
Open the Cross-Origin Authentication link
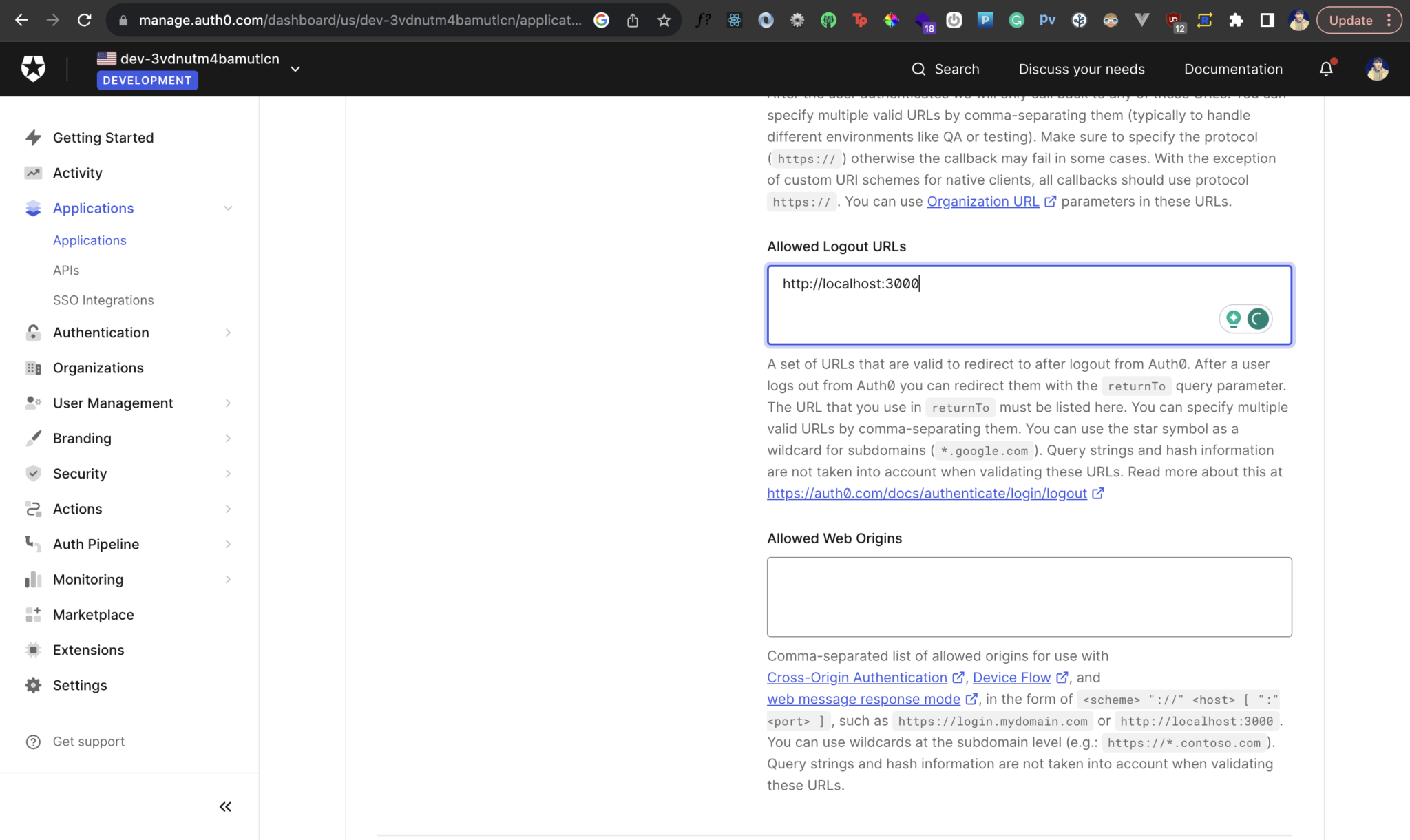point(856,678)
